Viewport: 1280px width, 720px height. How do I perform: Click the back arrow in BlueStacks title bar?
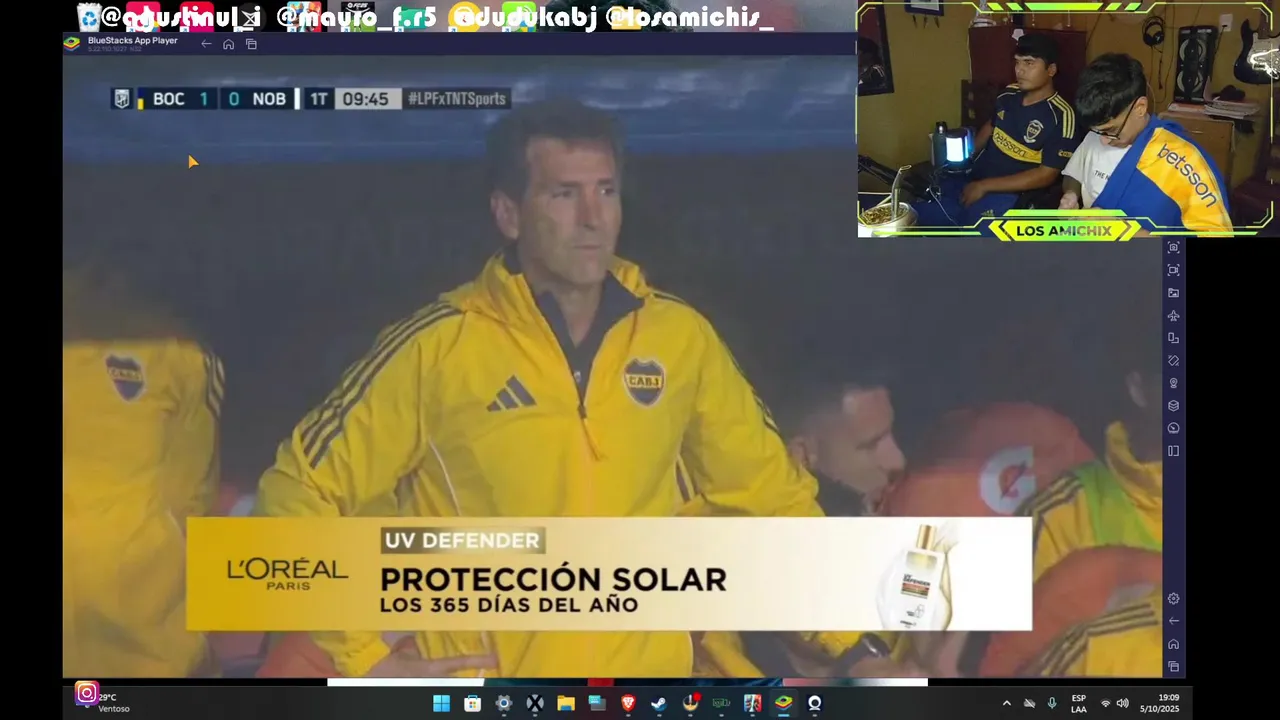pyautogui.click(x=206, y=44)
